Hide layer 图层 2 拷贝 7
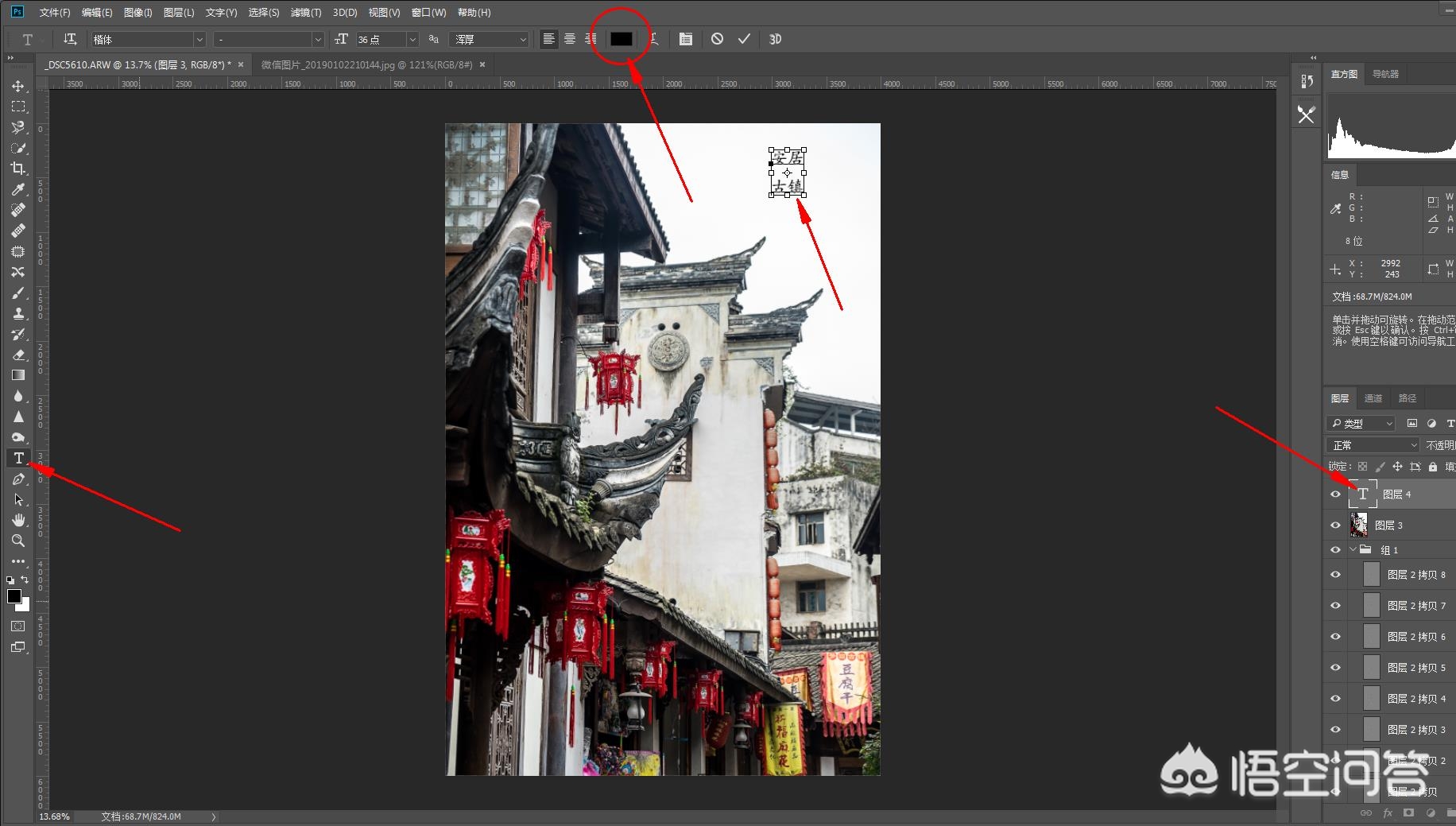Viewport: 1456px width, 826px height. [1335, 606]
